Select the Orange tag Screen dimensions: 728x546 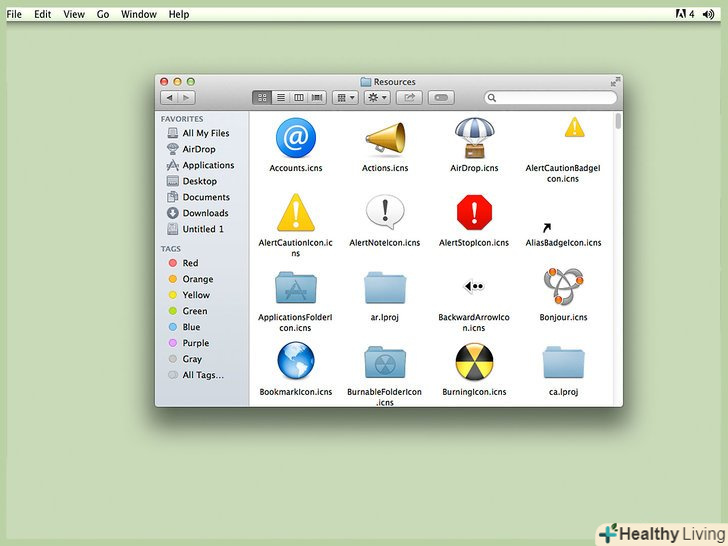[191, 279]
